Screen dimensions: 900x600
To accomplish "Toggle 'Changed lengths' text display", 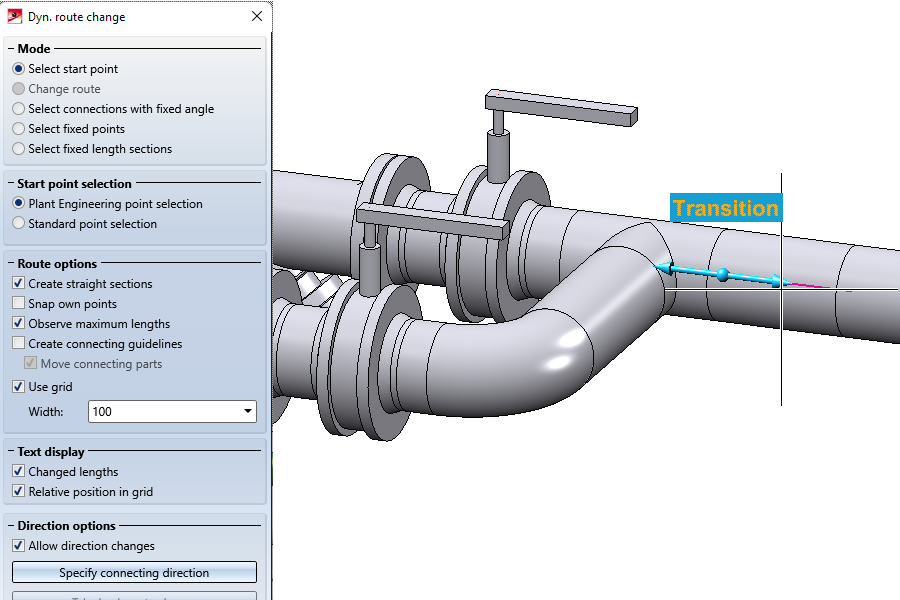I will (18, 471).
